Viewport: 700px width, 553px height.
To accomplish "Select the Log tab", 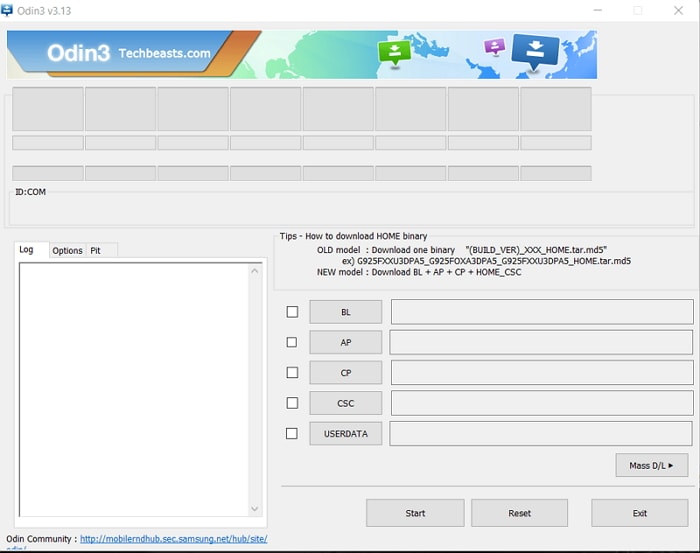I will (27, 250).
